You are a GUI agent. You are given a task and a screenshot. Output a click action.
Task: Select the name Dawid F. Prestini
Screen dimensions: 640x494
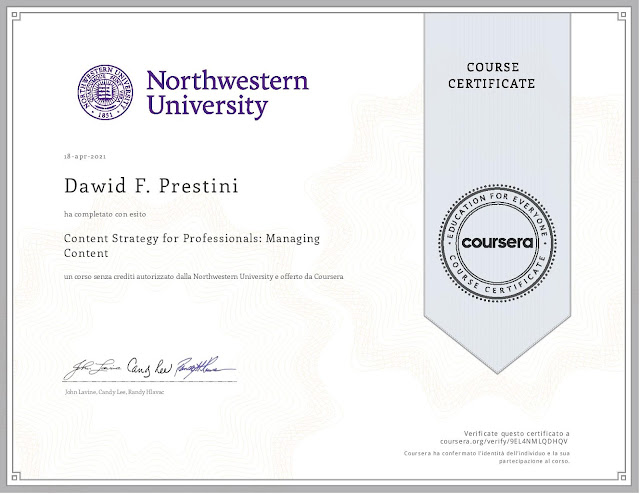(x=151, y=186)
